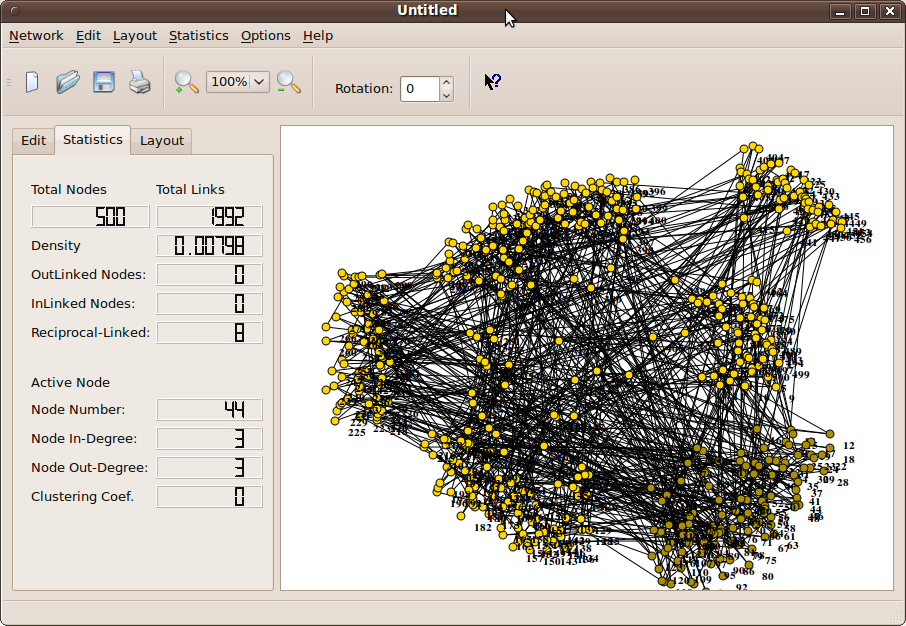The height and width of the screenshot is (626, 906).
Task: Open the zoom percentage dropdown
Action: [258, 82]
